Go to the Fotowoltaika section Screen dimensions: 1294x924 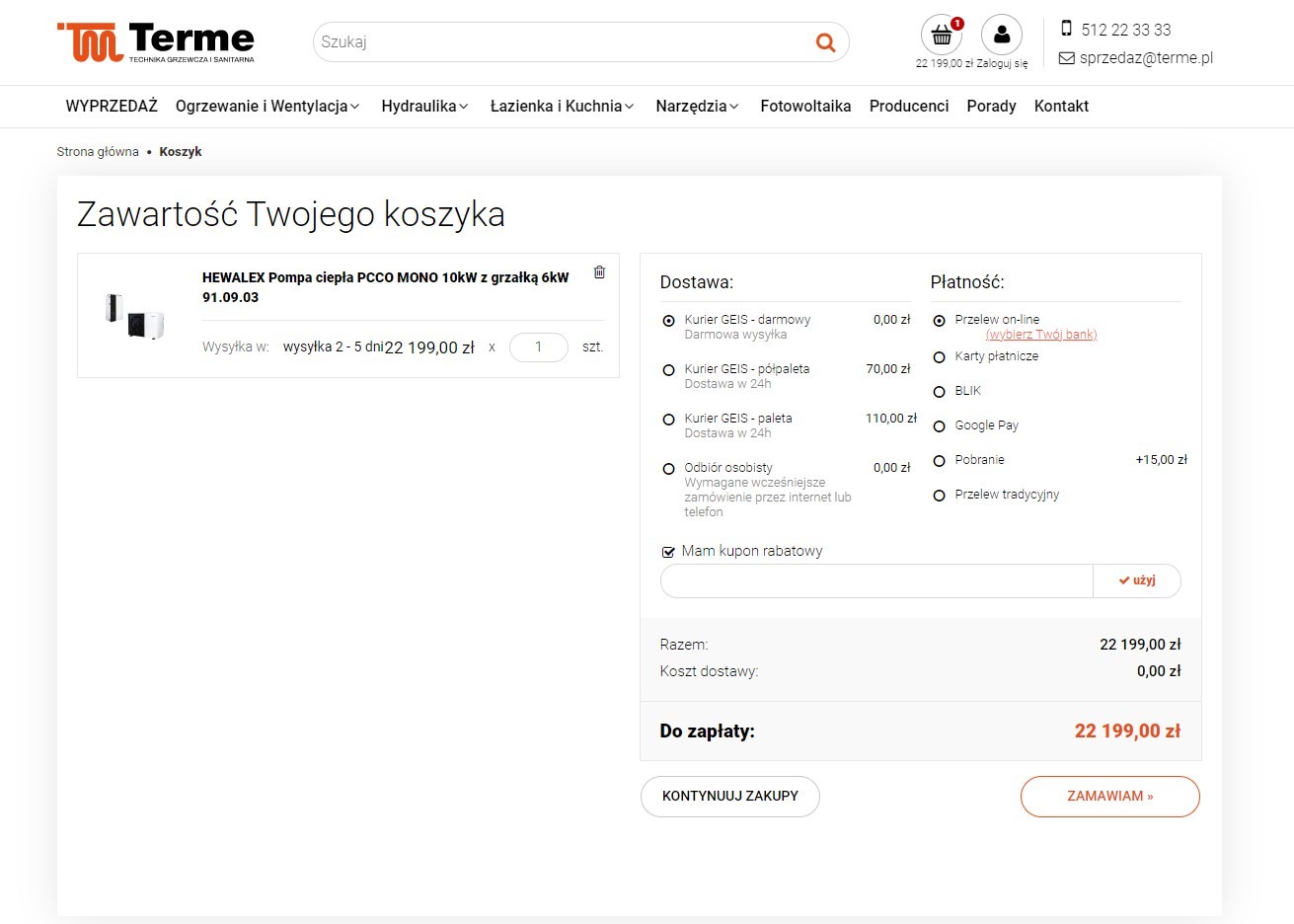[805, 106]
